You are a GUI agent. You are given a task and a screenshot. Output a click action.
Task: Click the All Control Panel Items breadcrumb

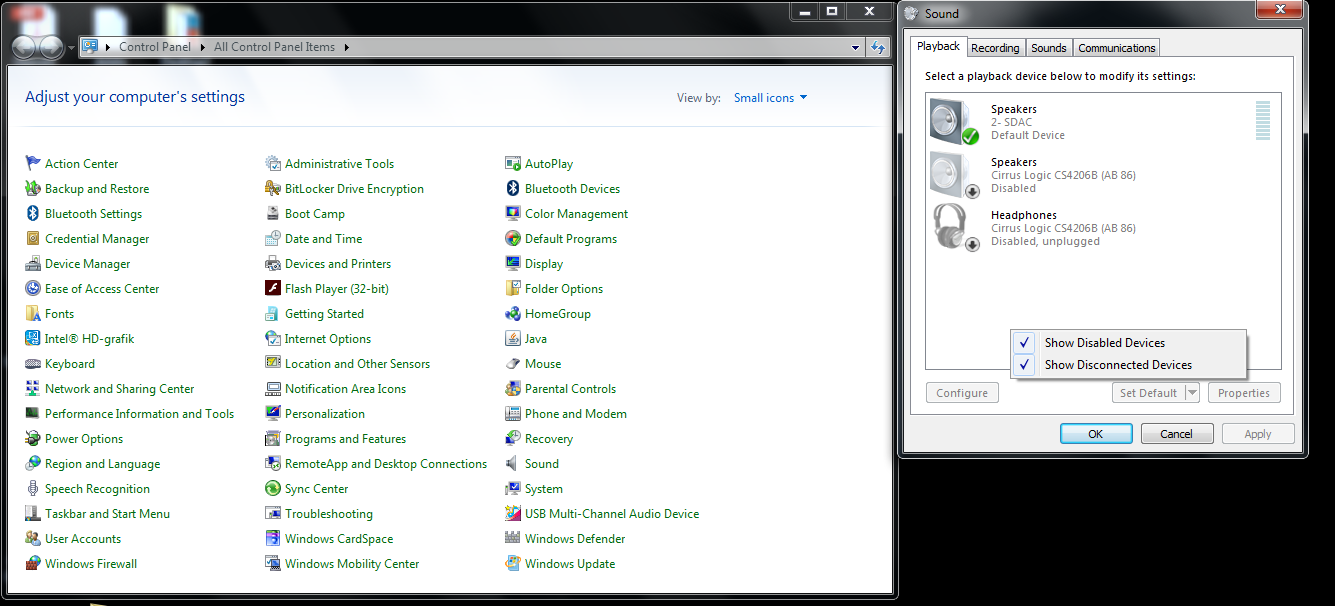tap(275, 47)
